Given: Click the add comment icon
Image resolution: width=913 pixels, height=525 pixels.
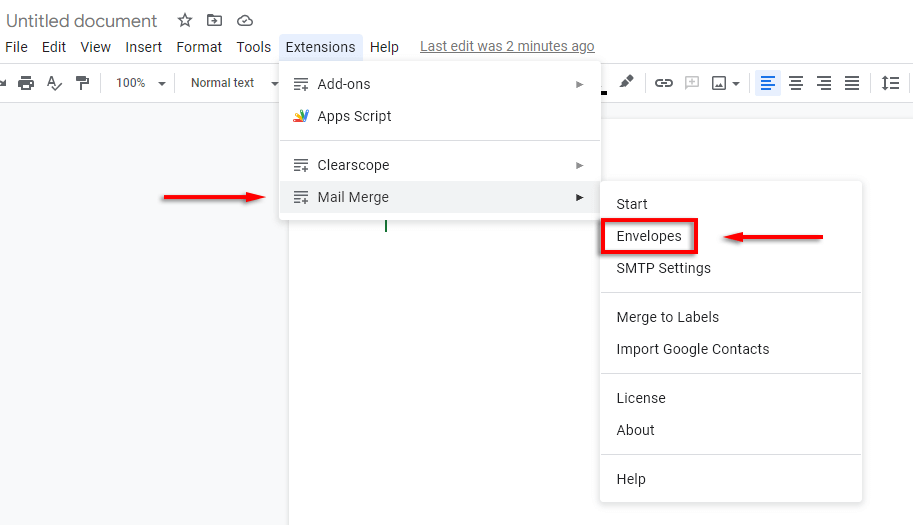Looking at the screenshot, I should [x=692, y=83].
